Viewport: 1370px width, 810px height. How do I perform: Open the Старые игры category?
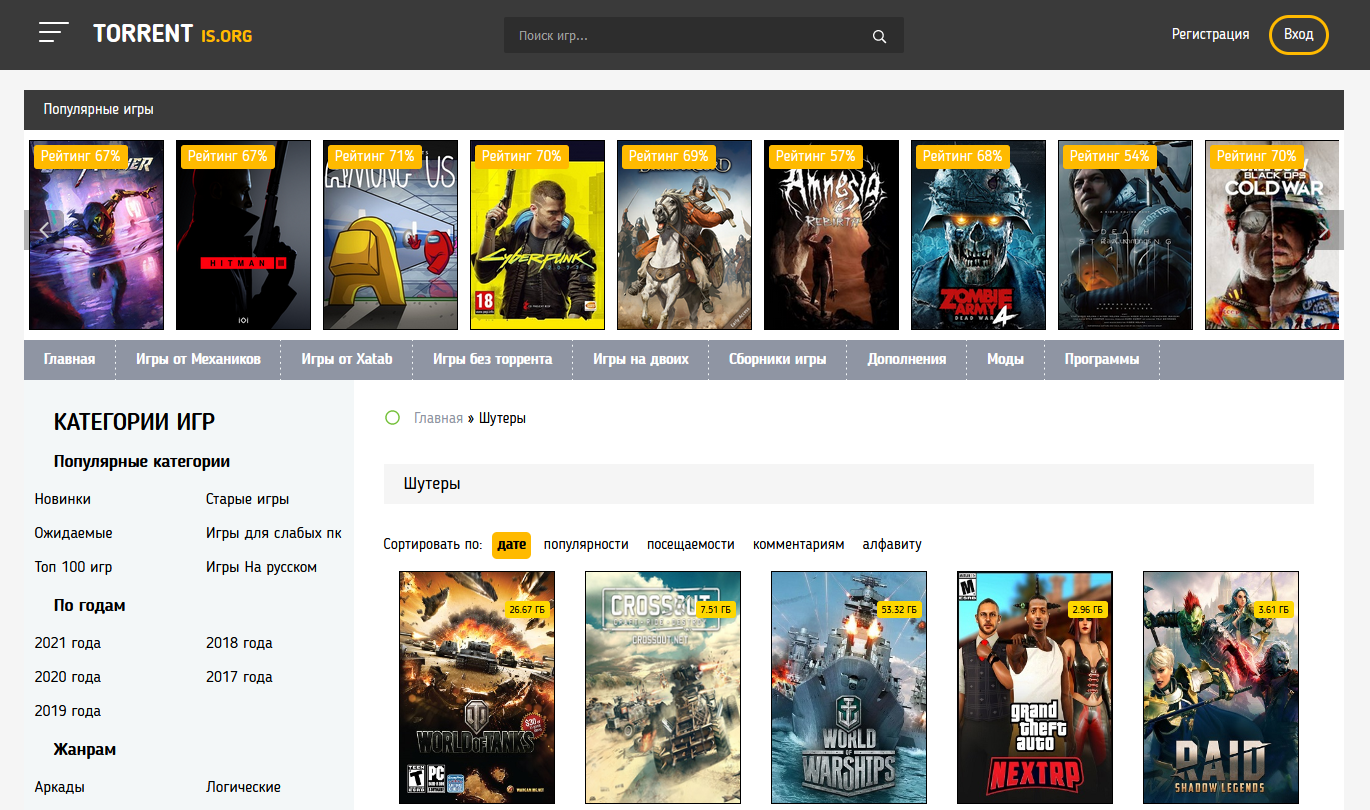click(247, 499)
